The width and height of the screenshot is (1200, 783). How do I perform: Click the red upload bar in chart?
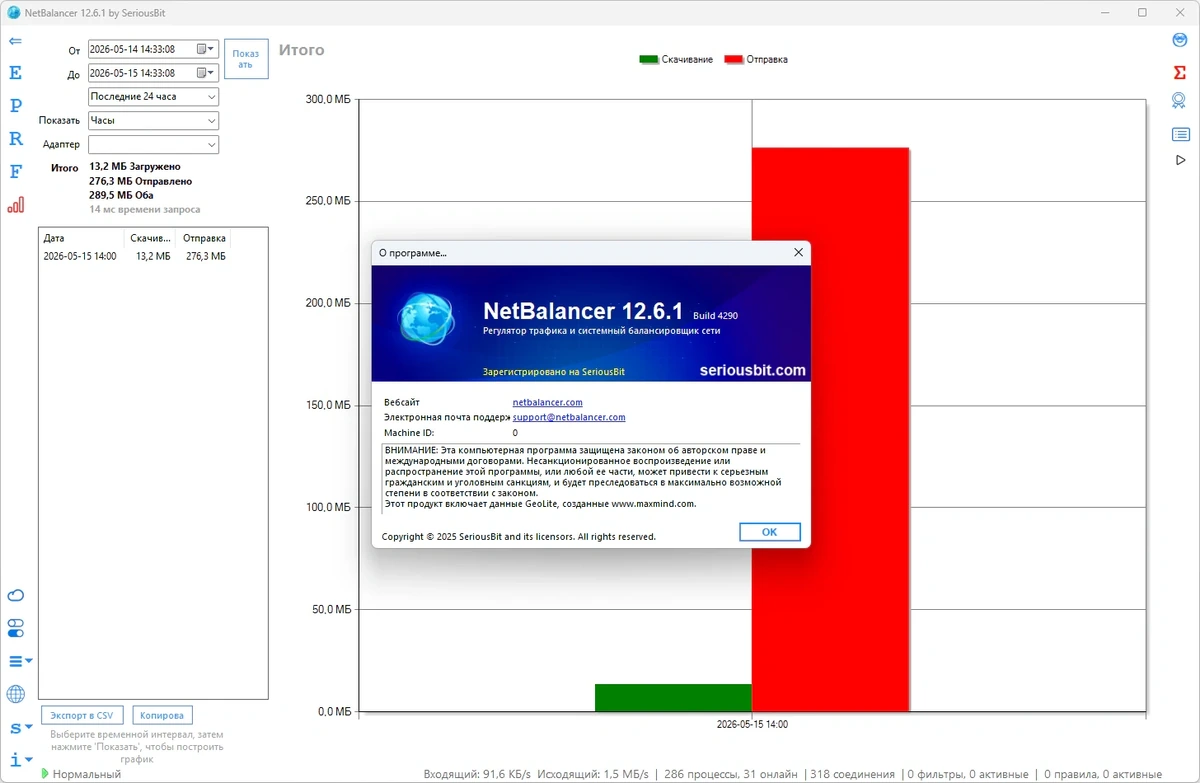pos(830,430)
